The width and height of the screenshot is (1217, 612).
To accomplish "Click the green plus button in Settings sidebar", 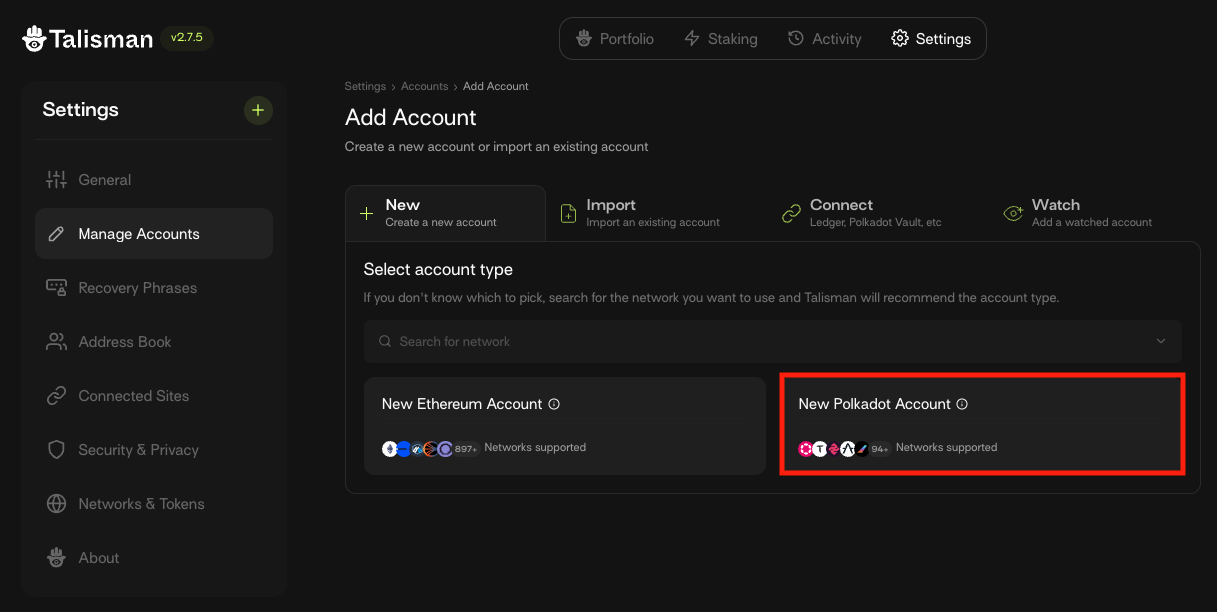I will click(258, 110).
